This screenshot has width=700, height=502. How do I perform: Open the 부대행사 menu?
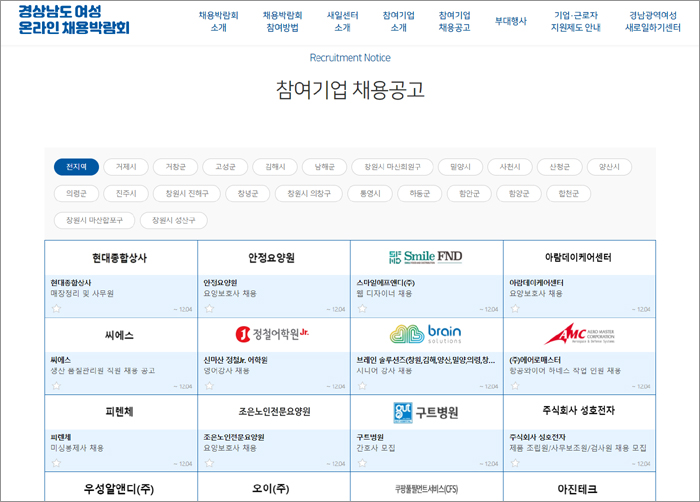[x=511, y=21]
